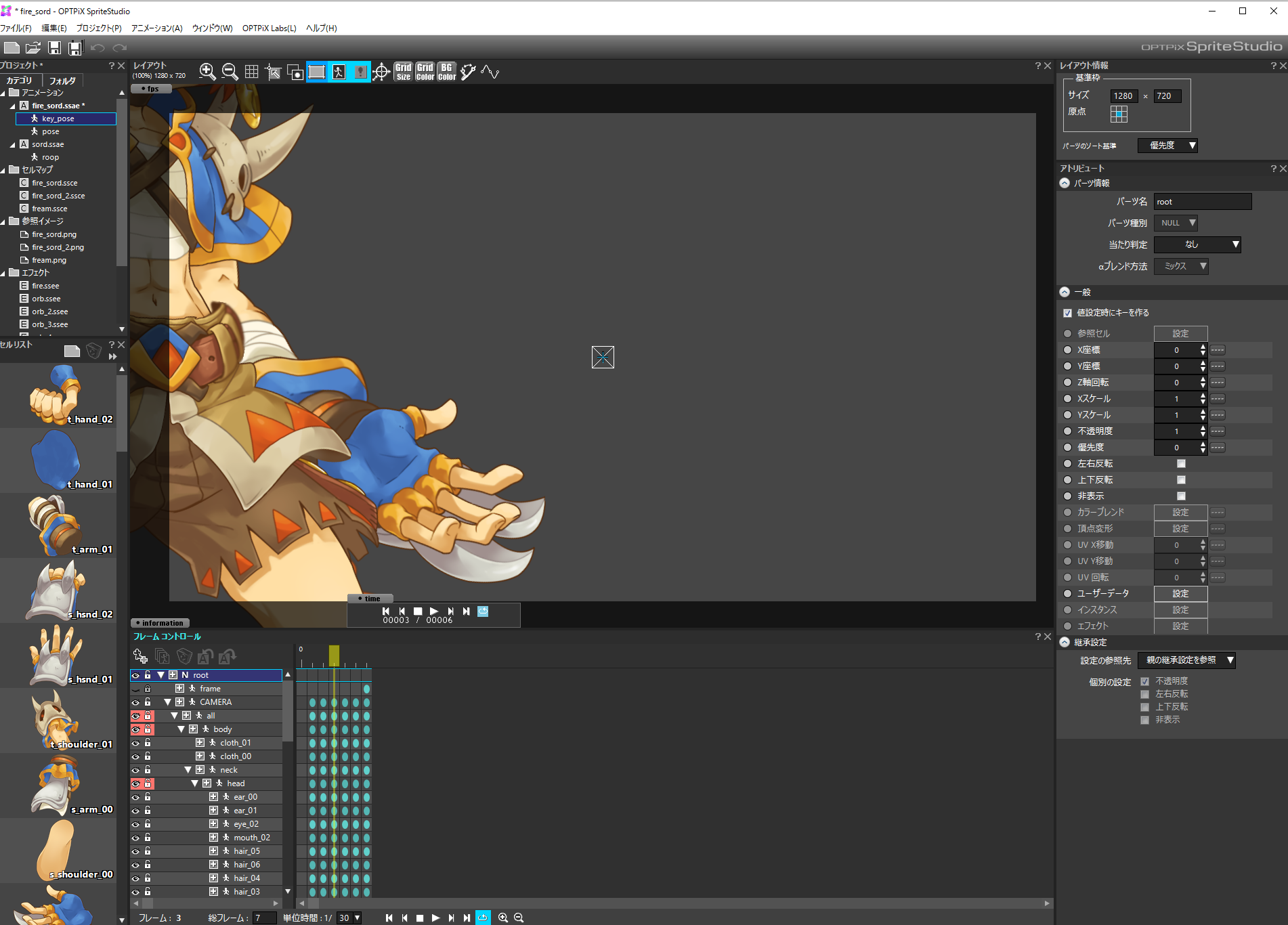Toggle loop playback in bottom bar
The height and width of the screenshot is (925, 1288).
coord(483,918)
